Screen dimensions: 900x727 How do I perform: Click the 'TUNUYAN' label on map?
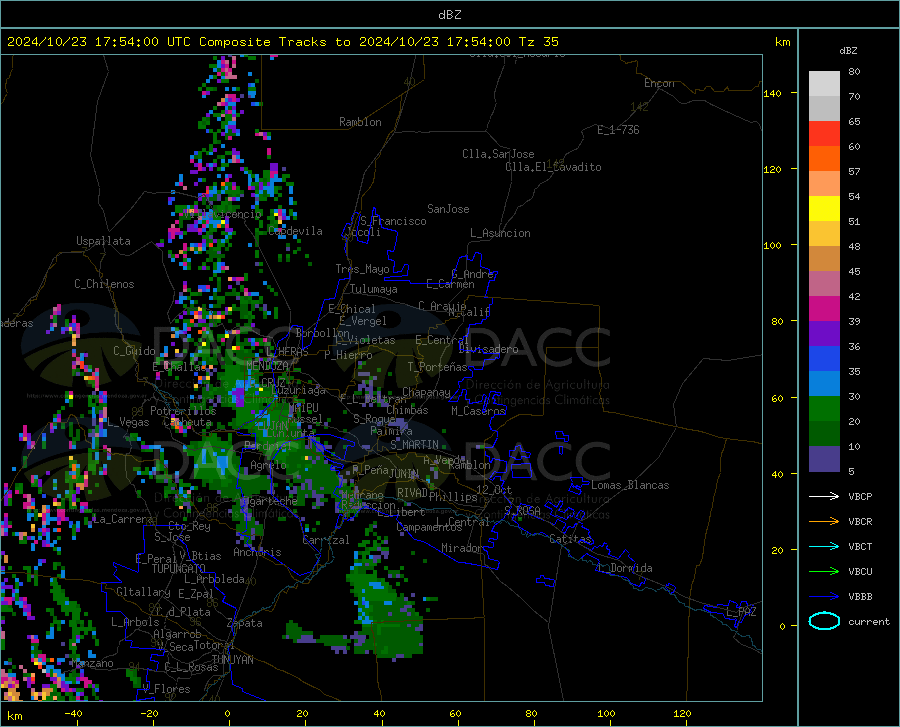coord(232,660)
